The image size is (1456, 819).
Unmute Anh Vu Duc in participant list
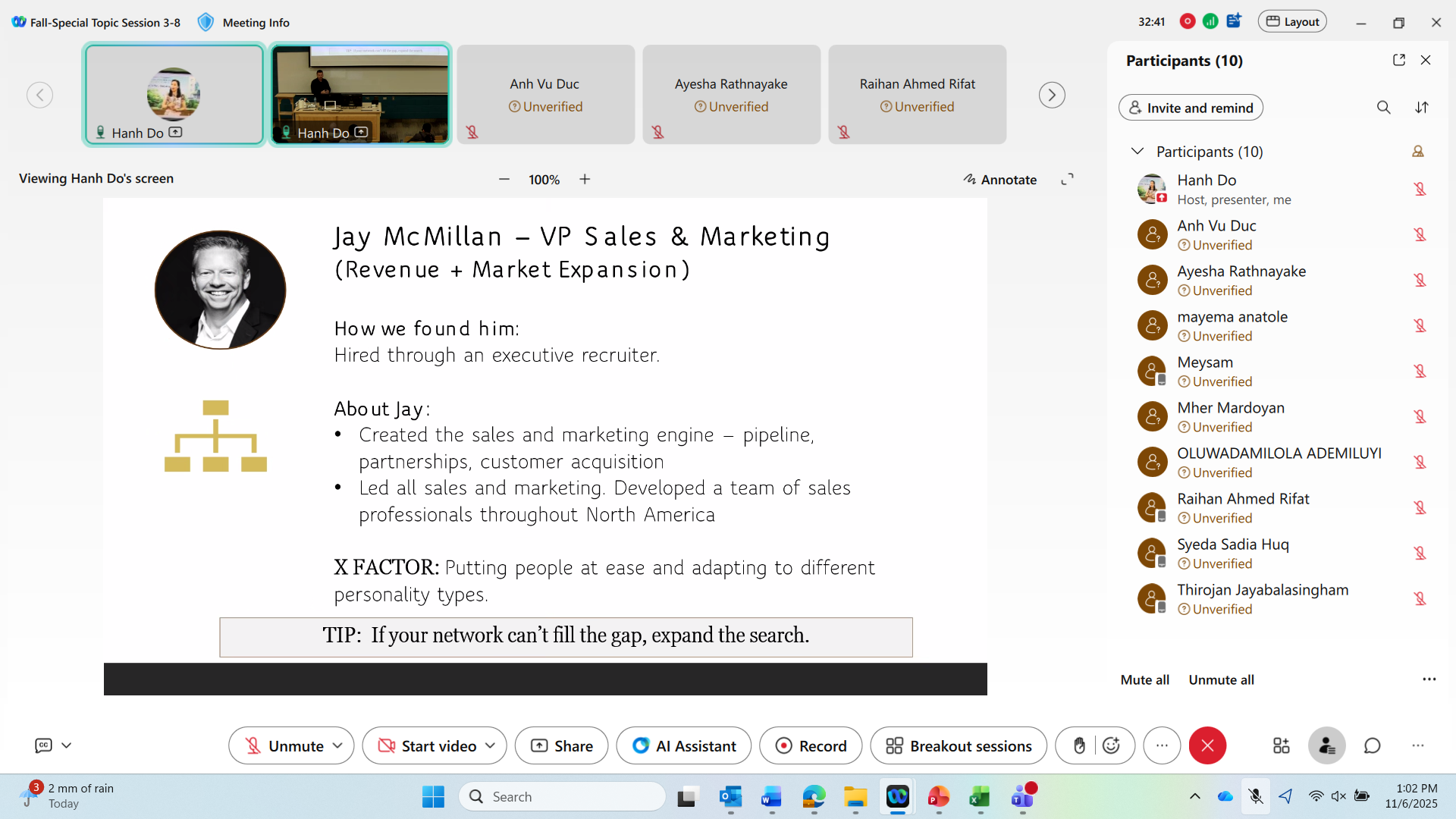pos(1420,235)
